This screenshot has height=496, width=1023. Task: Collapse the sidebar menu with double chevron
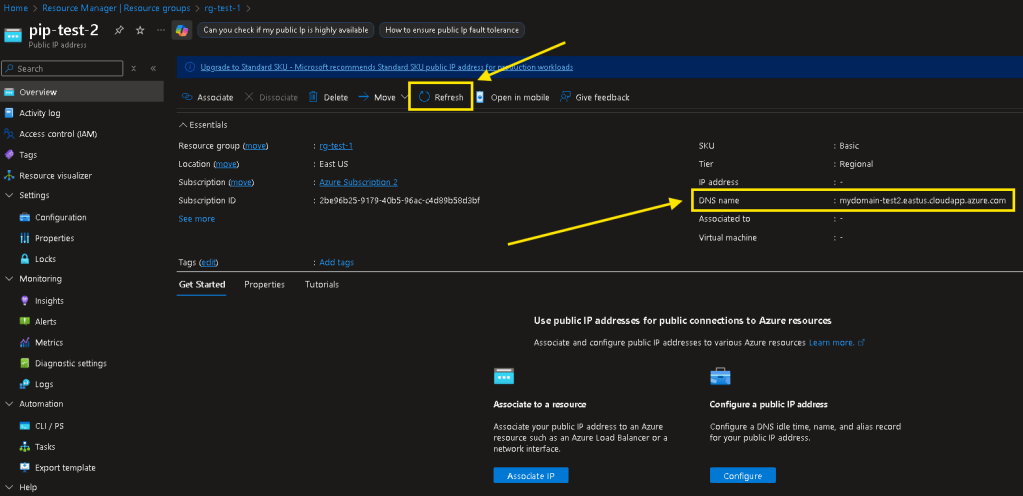153,69
